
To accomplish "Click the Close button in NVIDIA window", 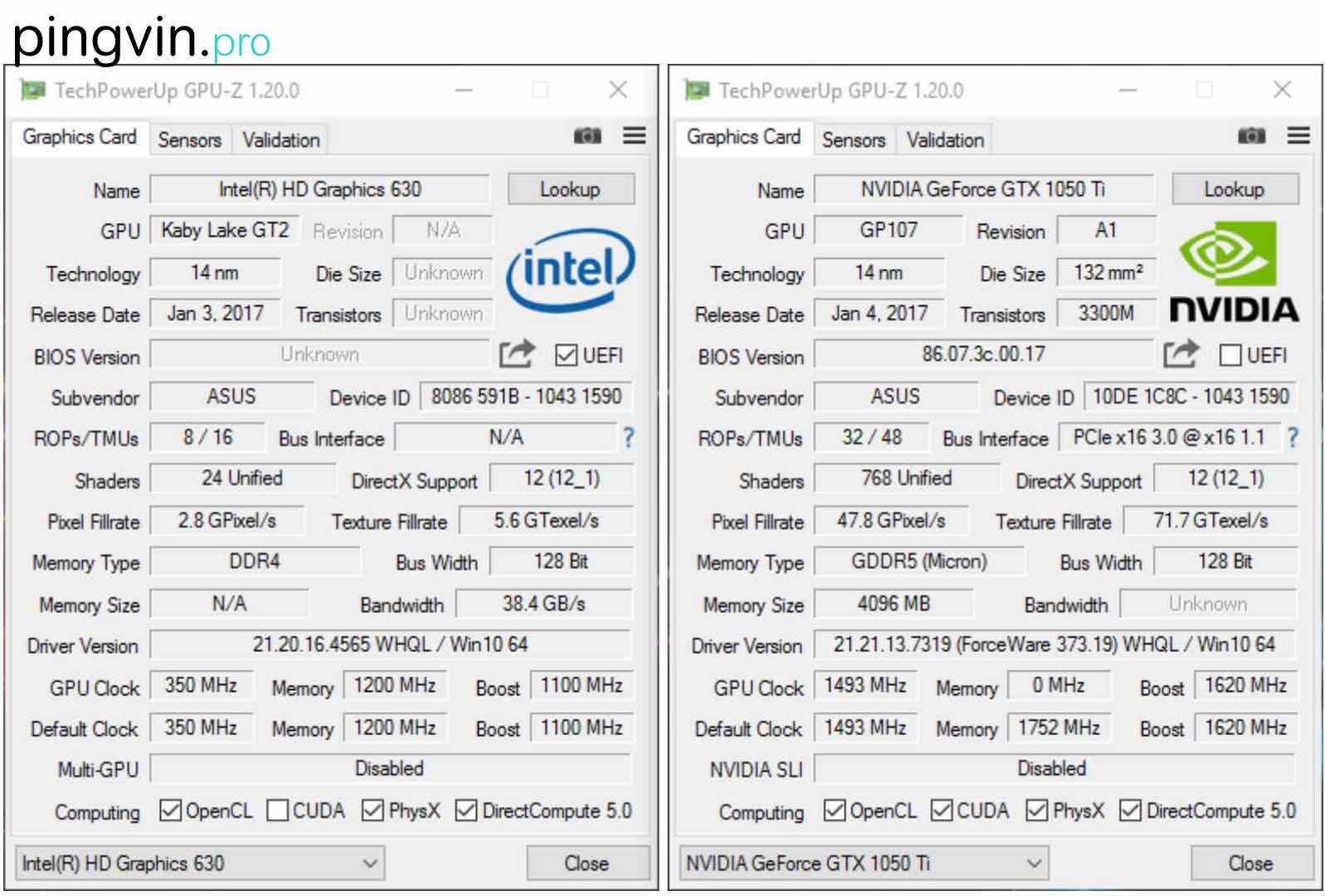I will 1250,864.
